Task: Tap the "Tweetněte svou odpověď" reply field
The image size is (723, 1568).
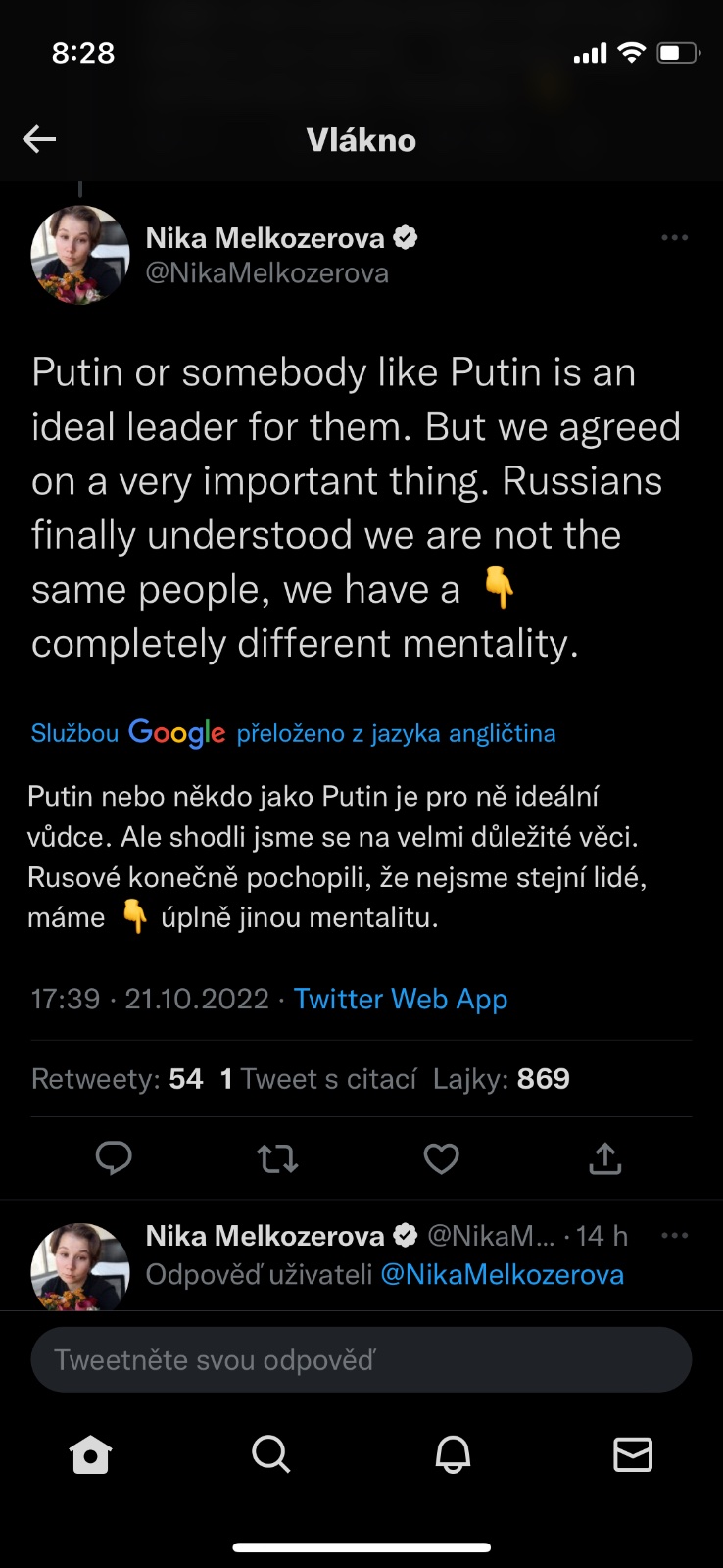Action: 361,1360
